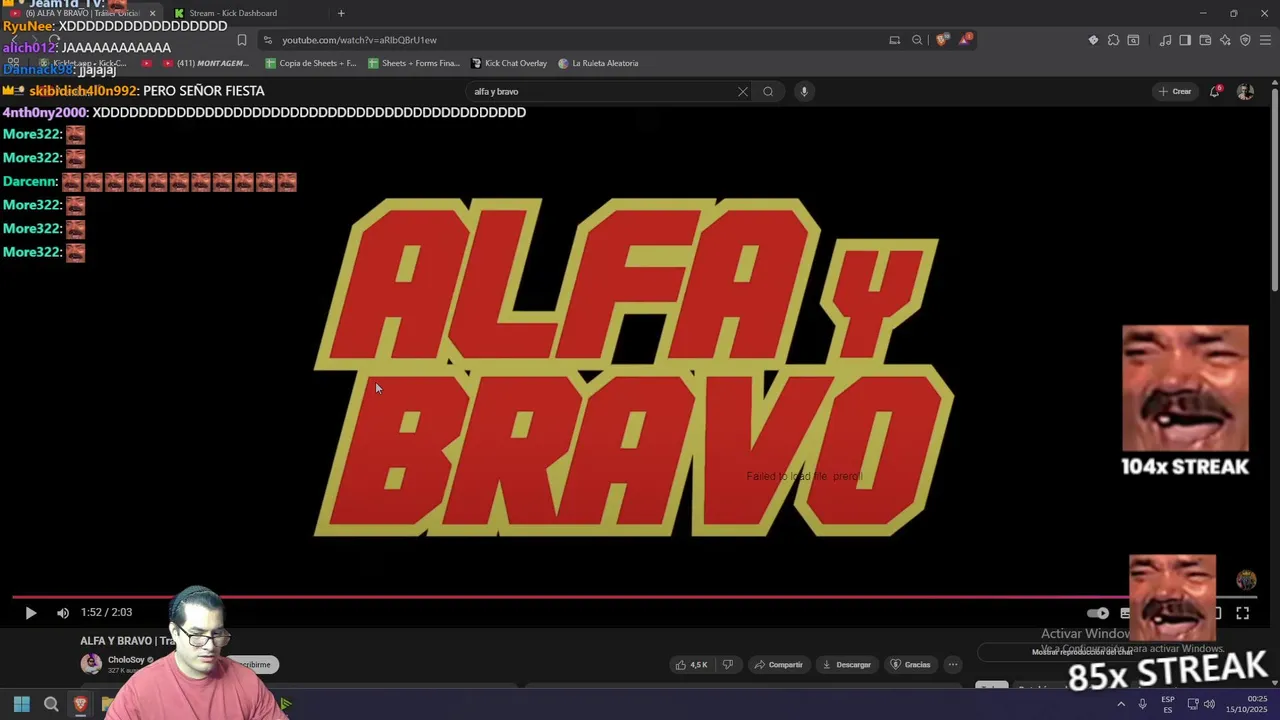Screen dimensions: 1280x720
Task: Enter fullscreen mode in the video player
Action: 1242,613
